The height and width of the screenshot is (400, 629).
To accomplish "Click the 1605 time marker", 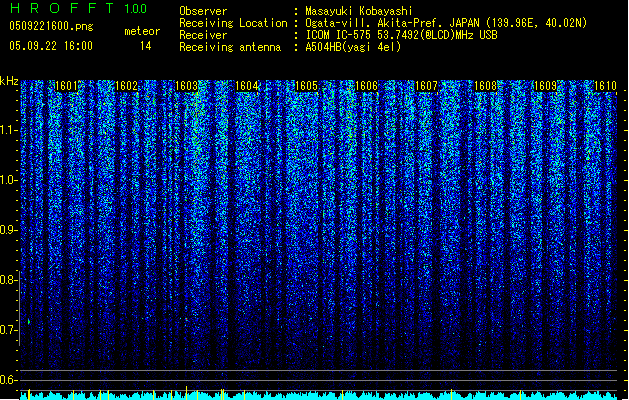I will 306,86.
